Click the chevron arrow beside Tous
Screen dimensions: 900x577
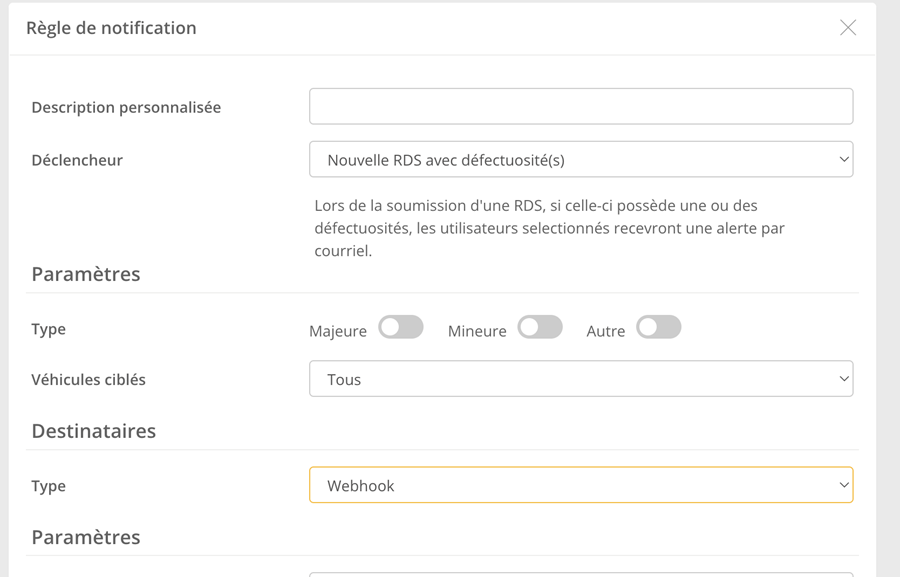843,380
